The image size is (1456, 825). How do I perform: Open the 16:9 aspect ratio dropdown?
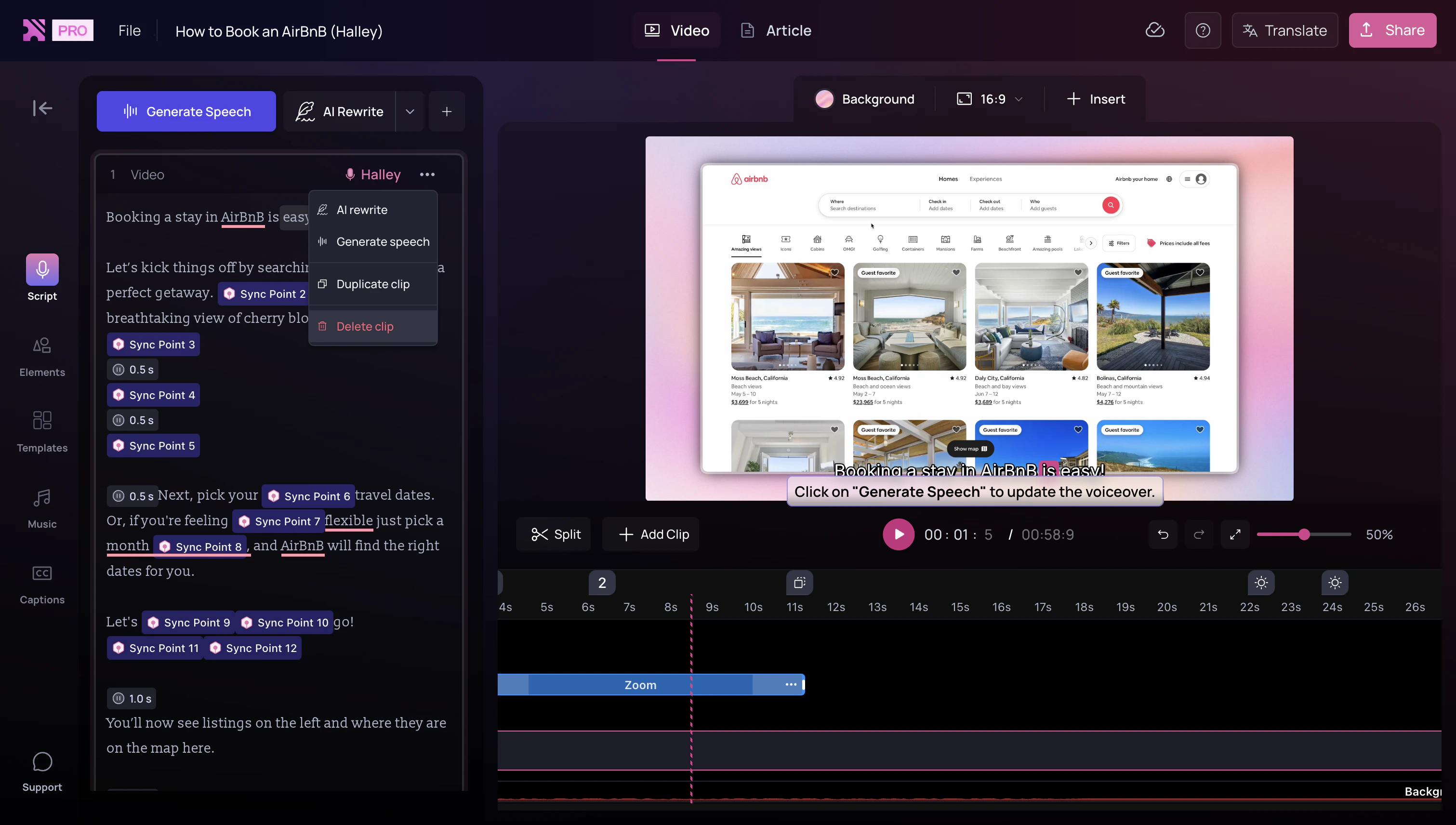(x=989, y=99)
